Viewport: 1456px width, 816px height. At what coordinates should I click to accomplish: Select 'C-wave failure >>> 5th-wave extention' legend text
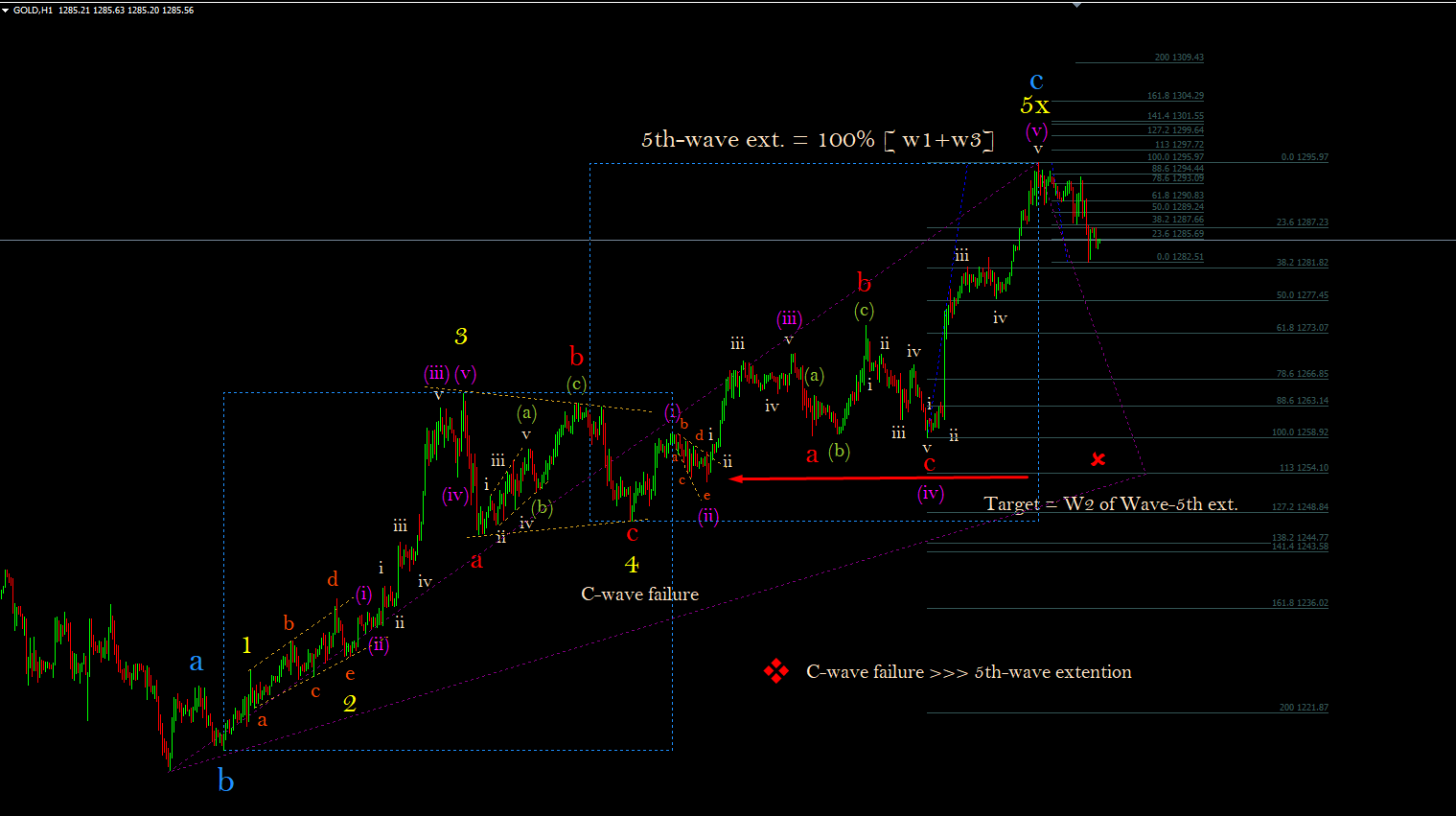pos(969,672)
